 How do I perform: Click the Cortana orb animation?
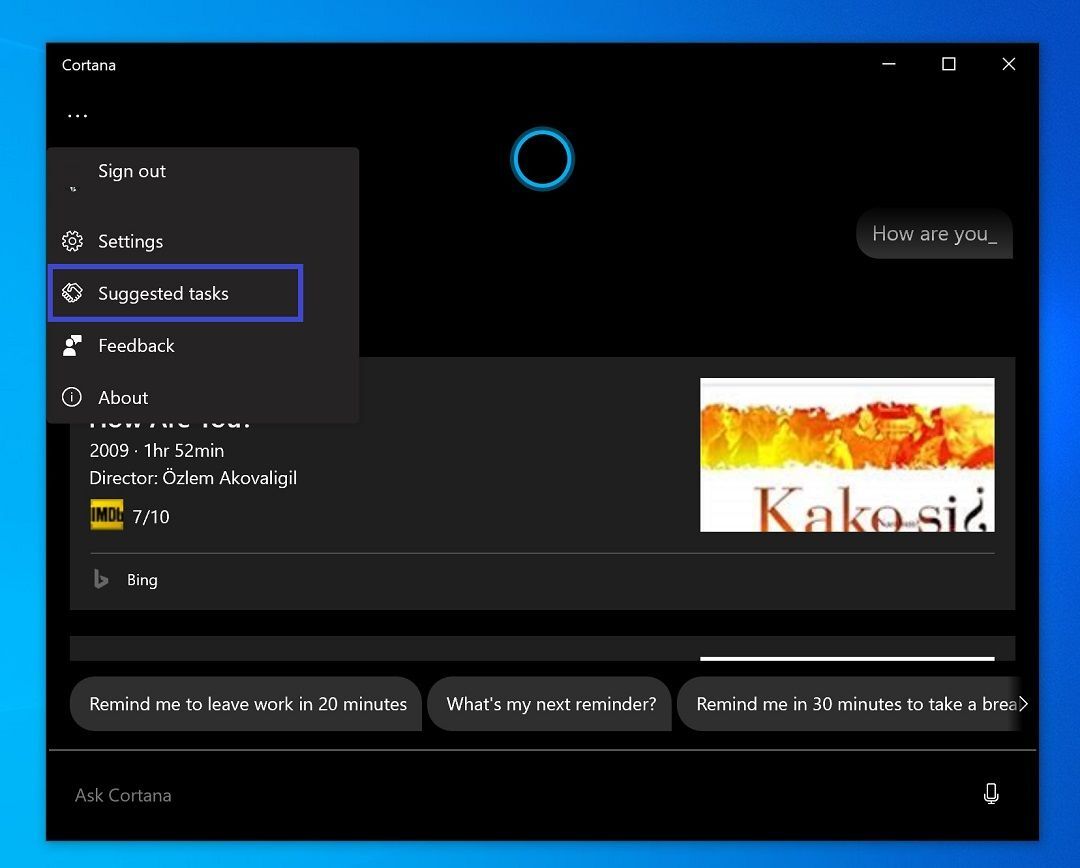click(x=542, y=158)
